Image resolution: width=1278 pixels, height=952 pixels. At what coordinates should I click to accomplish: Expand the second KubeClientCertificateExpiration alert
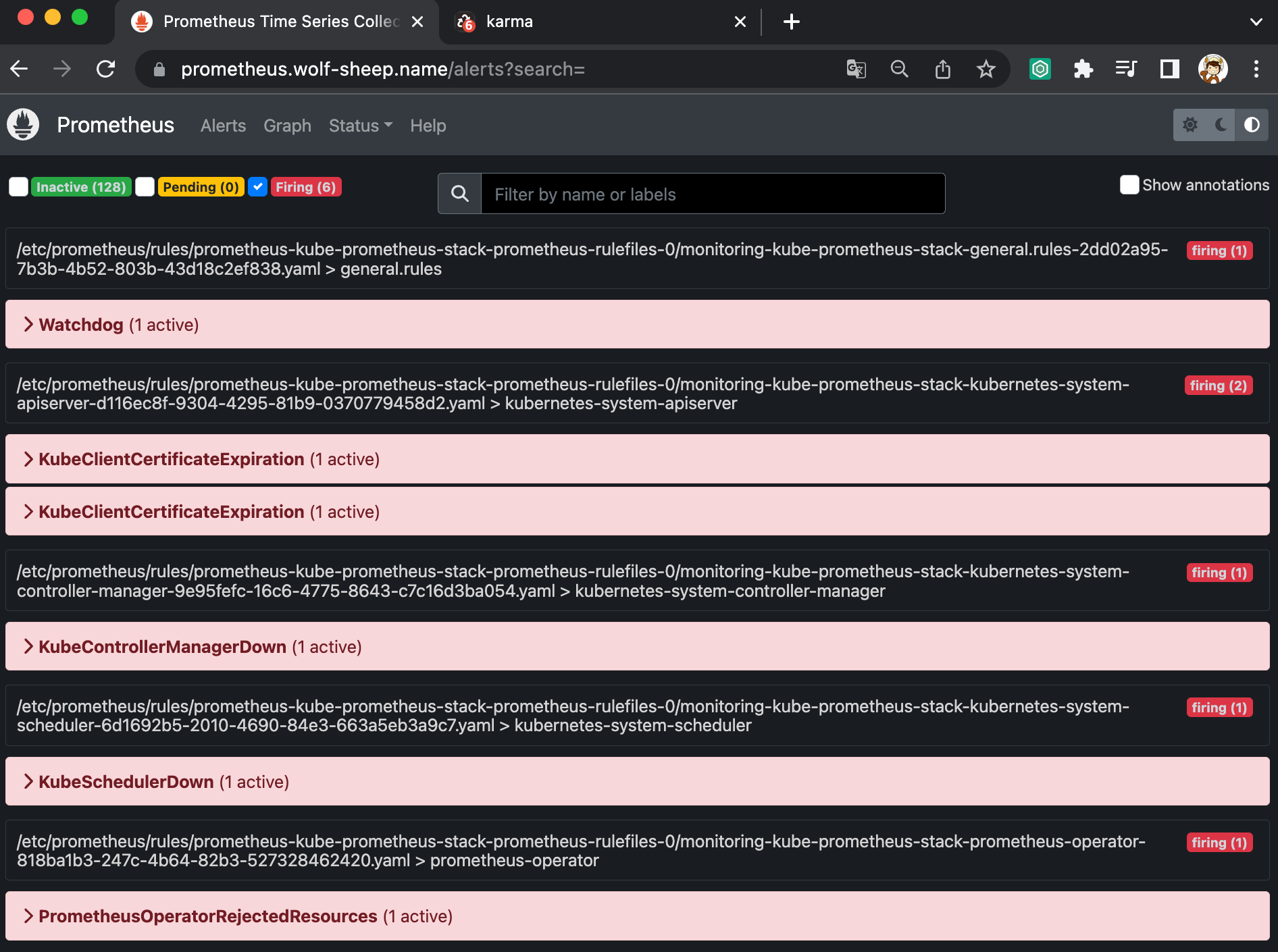(638, 512)
